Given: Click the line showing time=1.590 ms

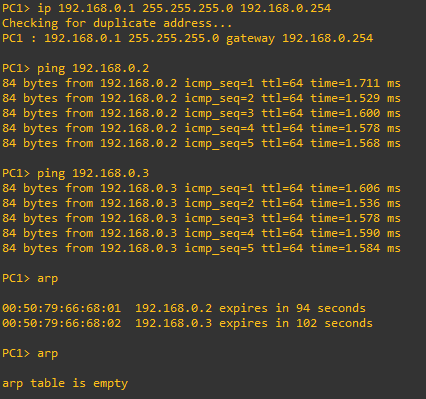Looking at the screenshot, I should click(x=201, y=233).
